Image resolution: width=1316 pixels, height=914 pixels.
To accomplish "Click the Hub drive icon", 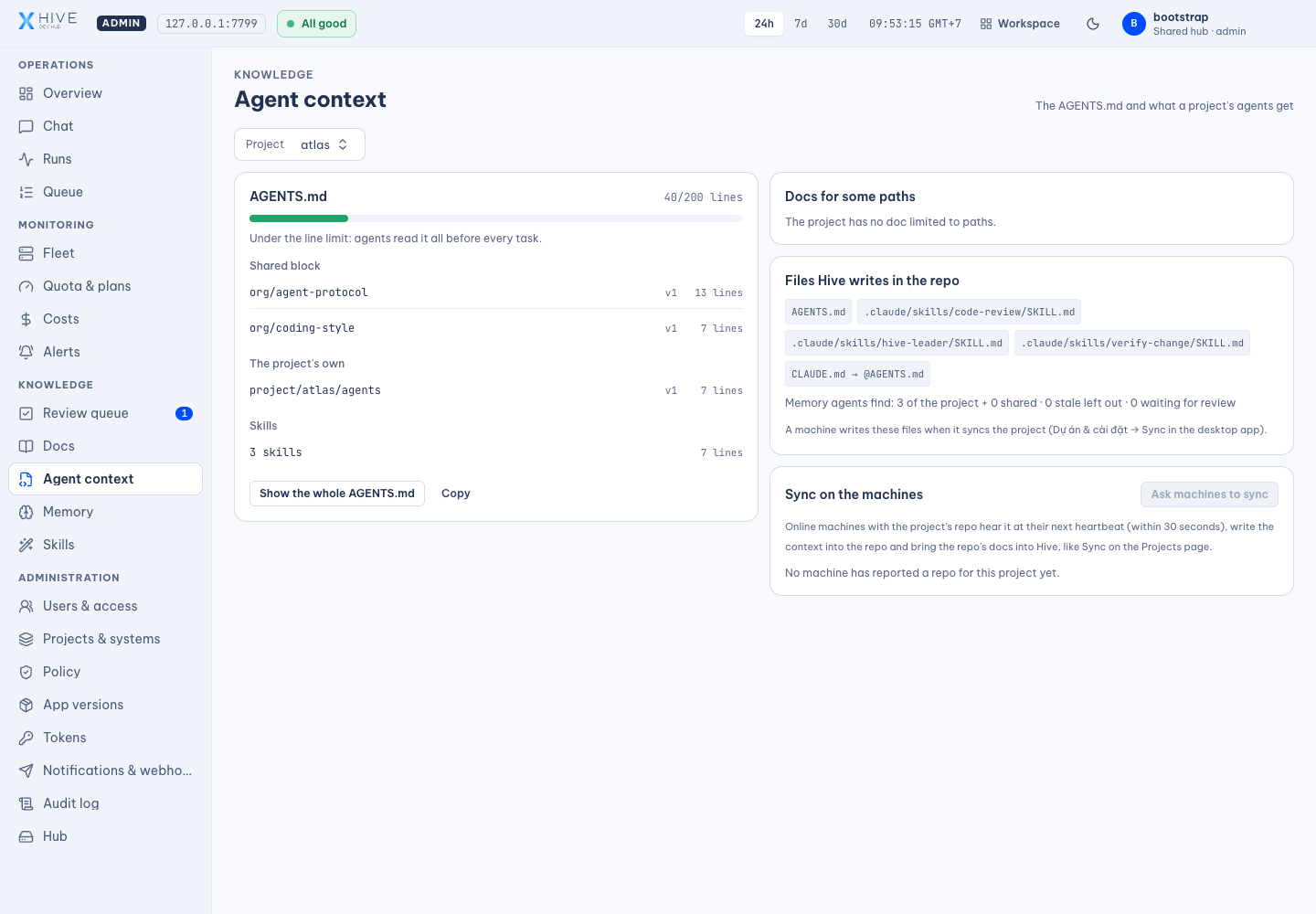I will pos(27,836).
